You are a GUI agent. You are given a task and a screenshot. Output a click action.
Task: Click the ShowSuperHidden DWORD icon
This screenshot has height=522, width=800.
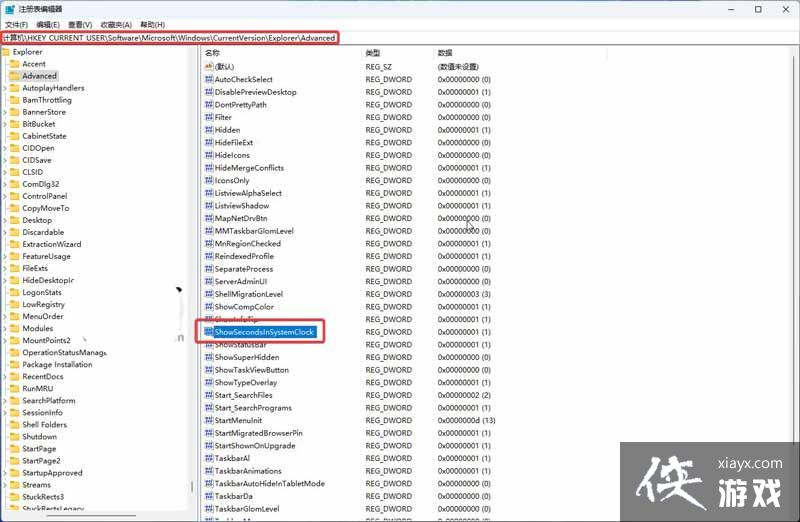point(209,357)
